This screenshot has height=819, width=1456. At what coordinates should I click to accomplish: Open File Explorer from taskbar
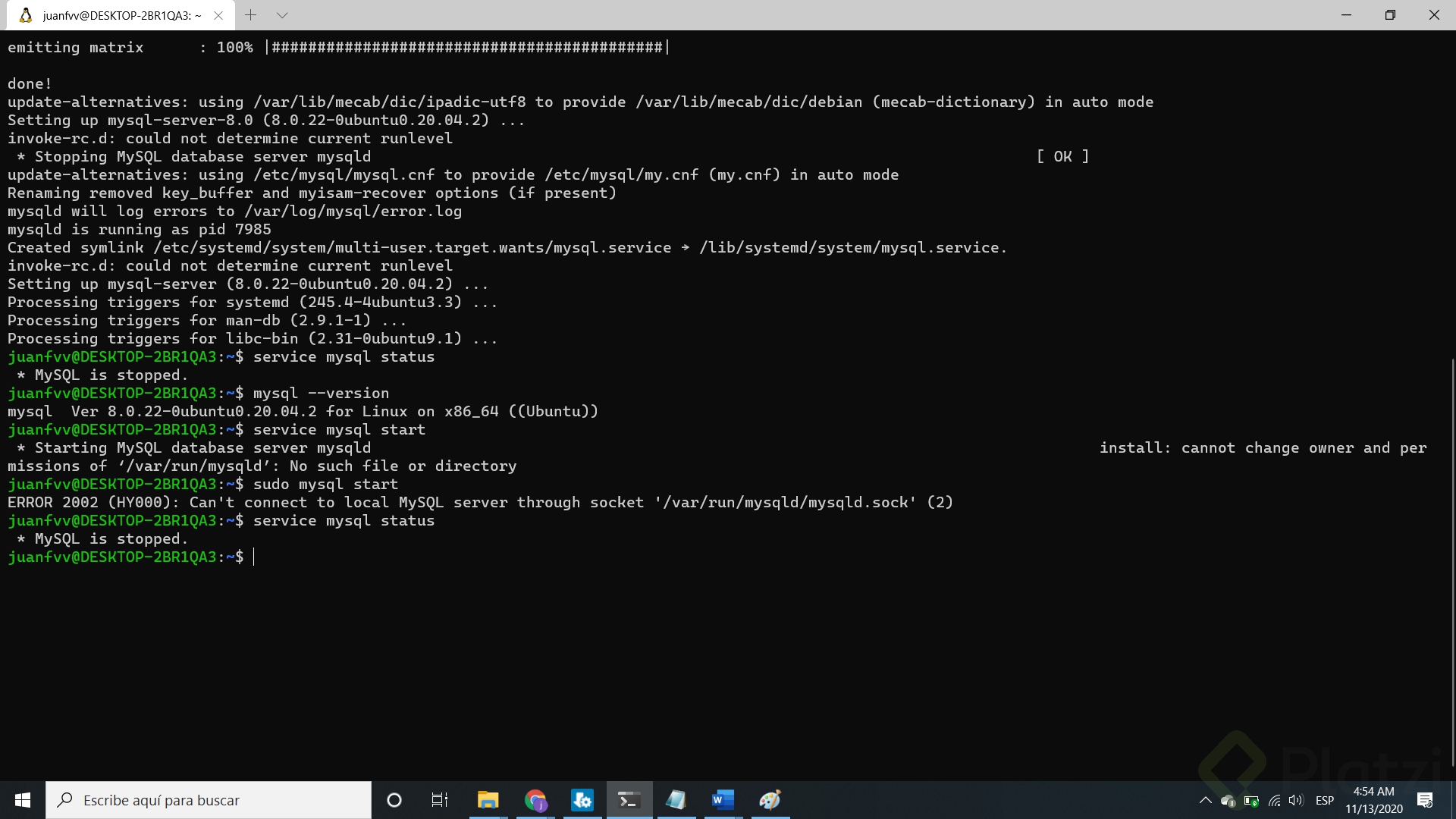point(488,800)
